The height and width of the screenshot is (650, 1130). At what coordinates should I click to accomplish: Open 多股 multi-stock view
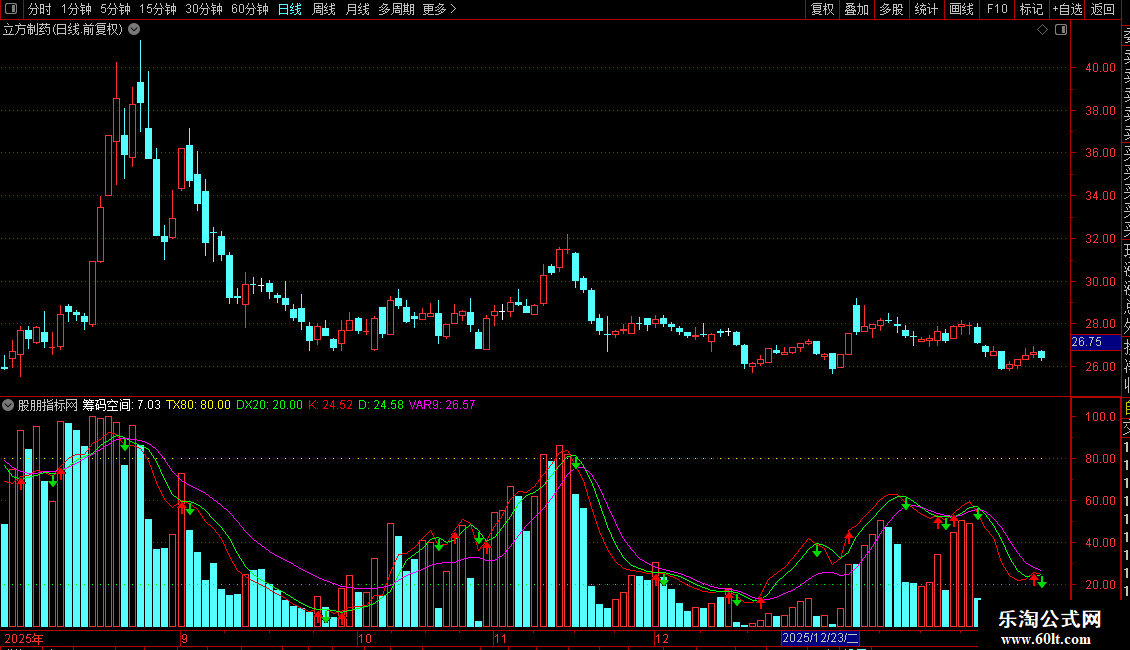click(891, 9)
